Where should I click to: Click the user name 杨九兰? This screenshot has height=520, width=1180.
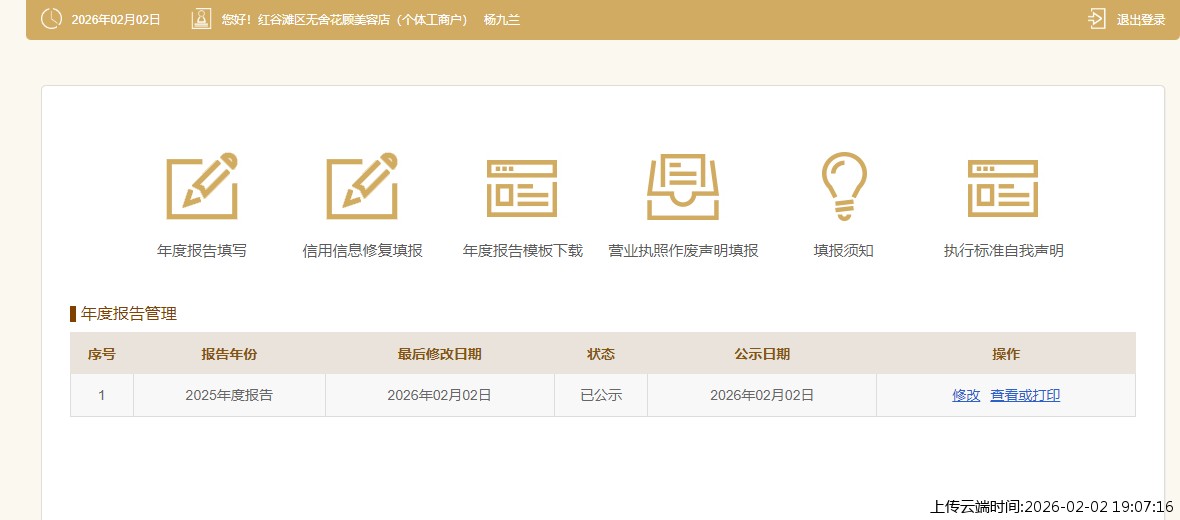click(x=502, y=20)
